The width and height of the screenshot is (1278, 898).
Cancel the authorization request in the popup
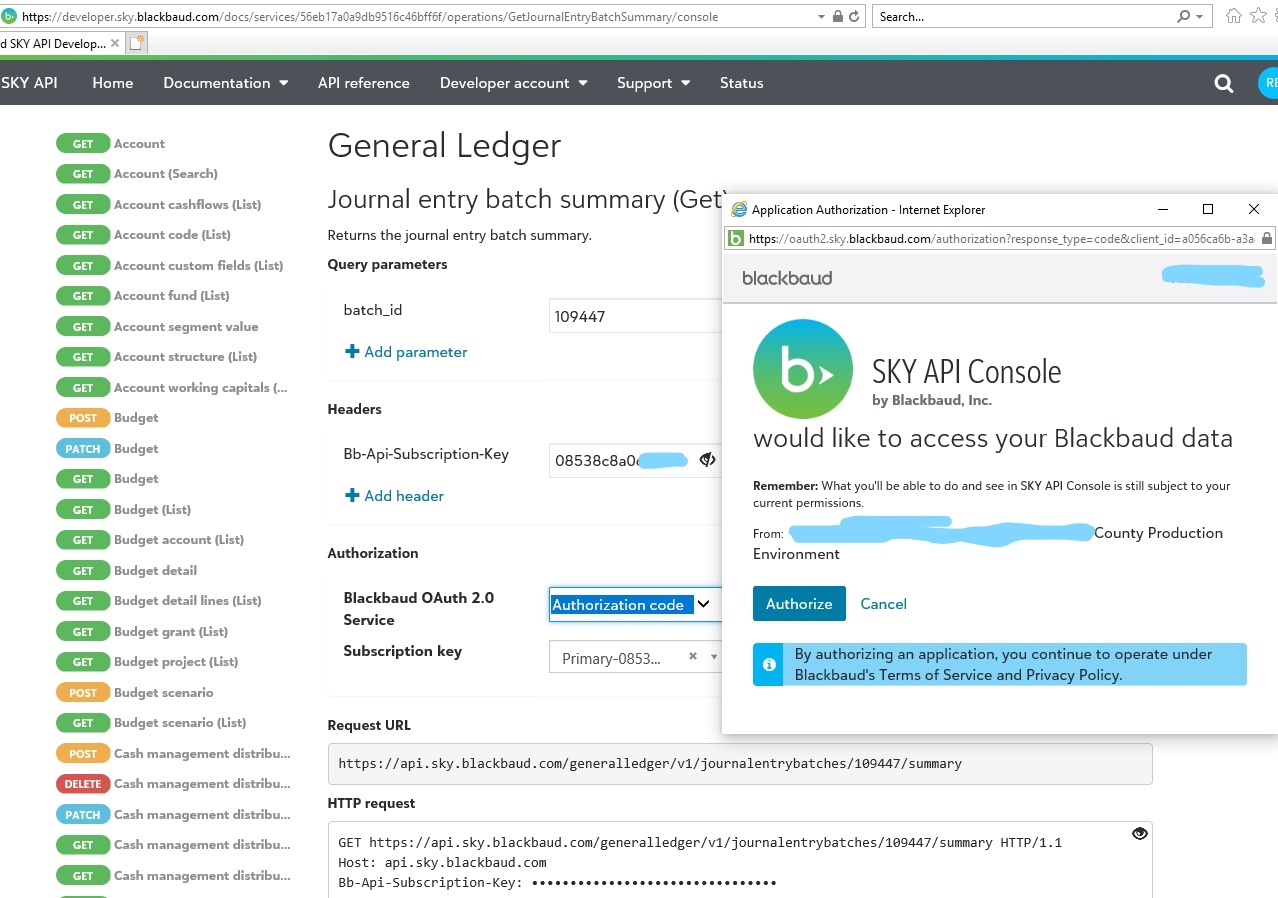pos(883,604)
